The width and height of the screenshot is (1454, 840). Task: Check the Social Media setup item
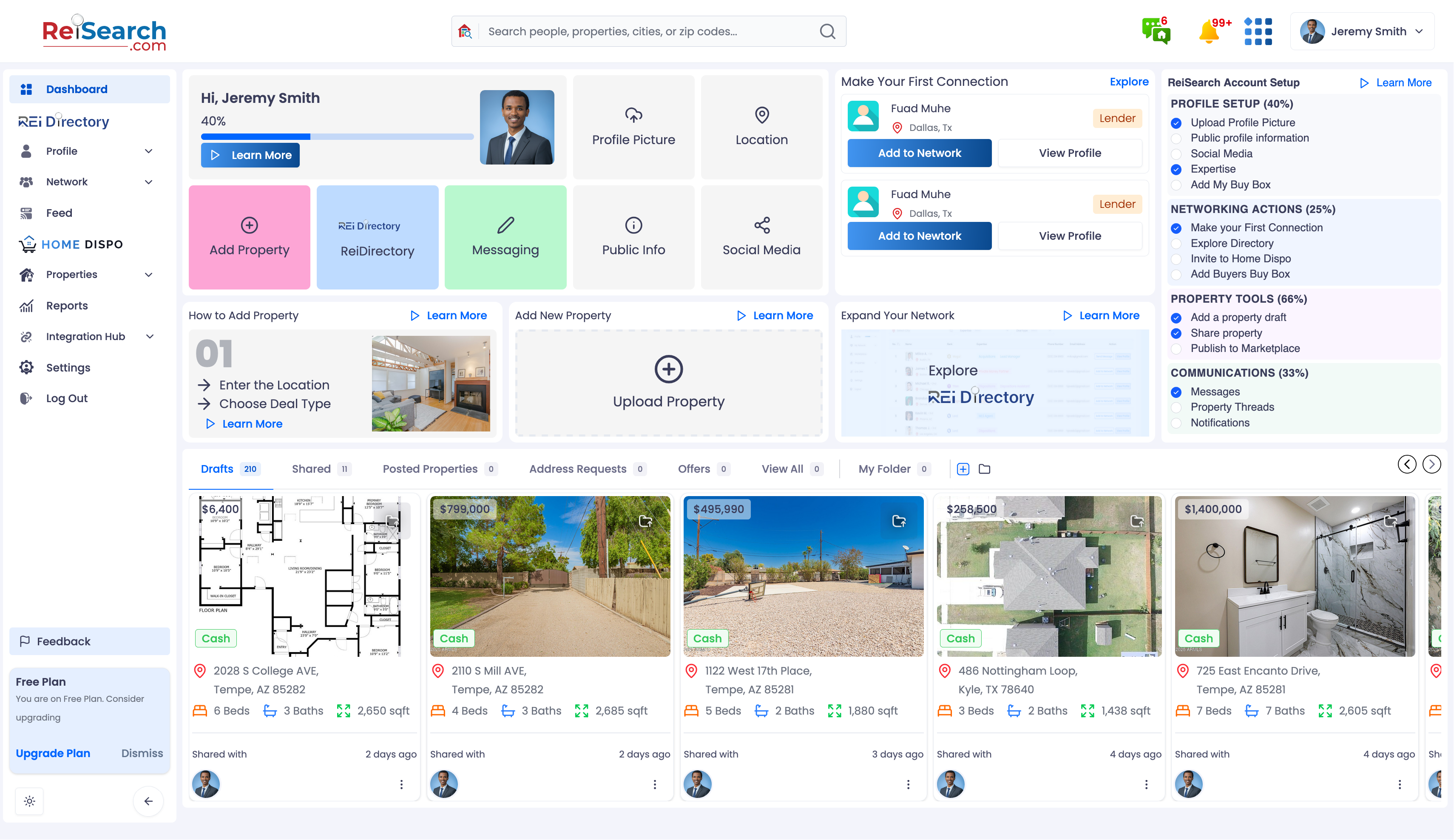coord(1176,154)
